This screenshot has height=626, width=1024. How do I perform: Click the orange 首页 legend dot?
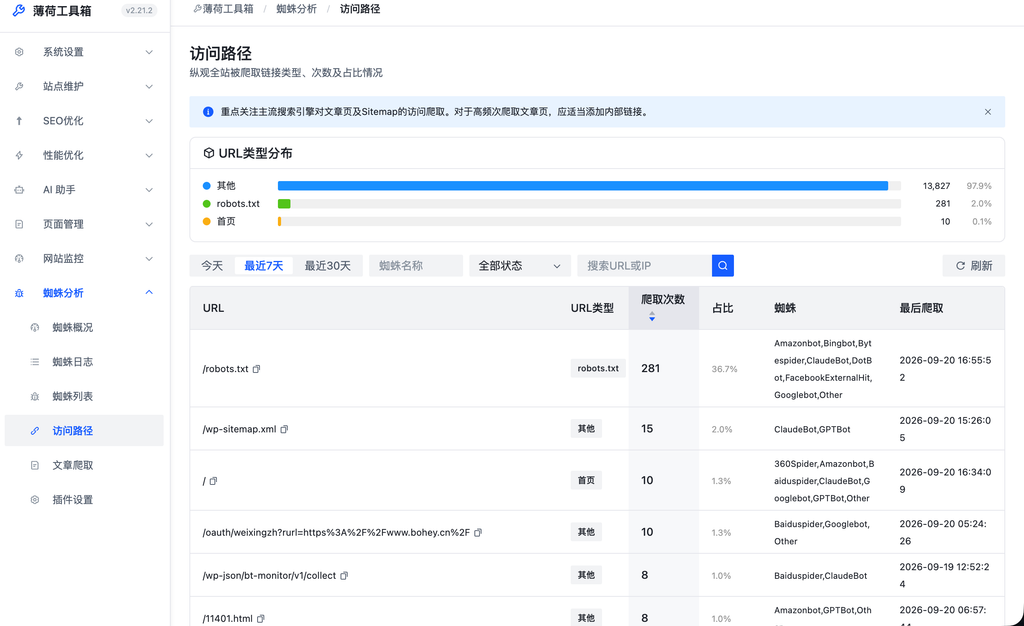[x=206, y=222]
